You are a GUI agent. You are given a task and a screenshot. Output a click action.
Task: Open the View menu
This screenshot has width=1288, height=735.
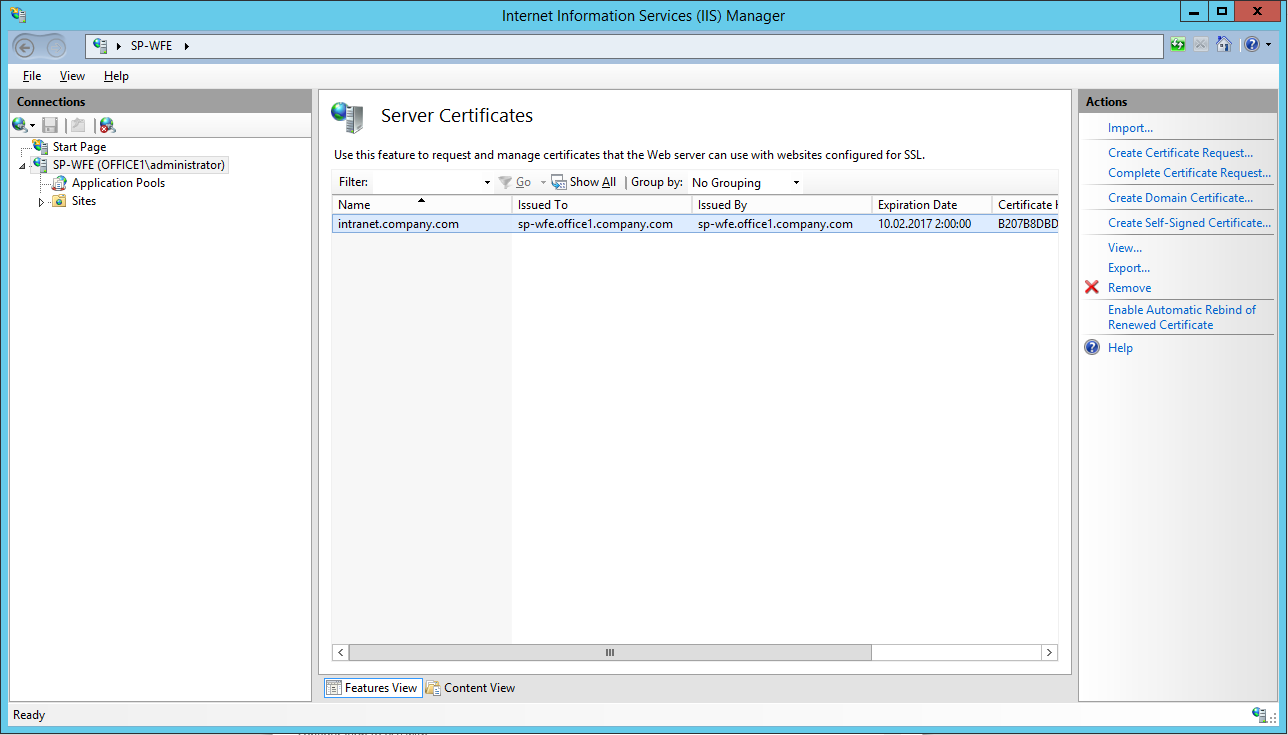pos(72,76)
